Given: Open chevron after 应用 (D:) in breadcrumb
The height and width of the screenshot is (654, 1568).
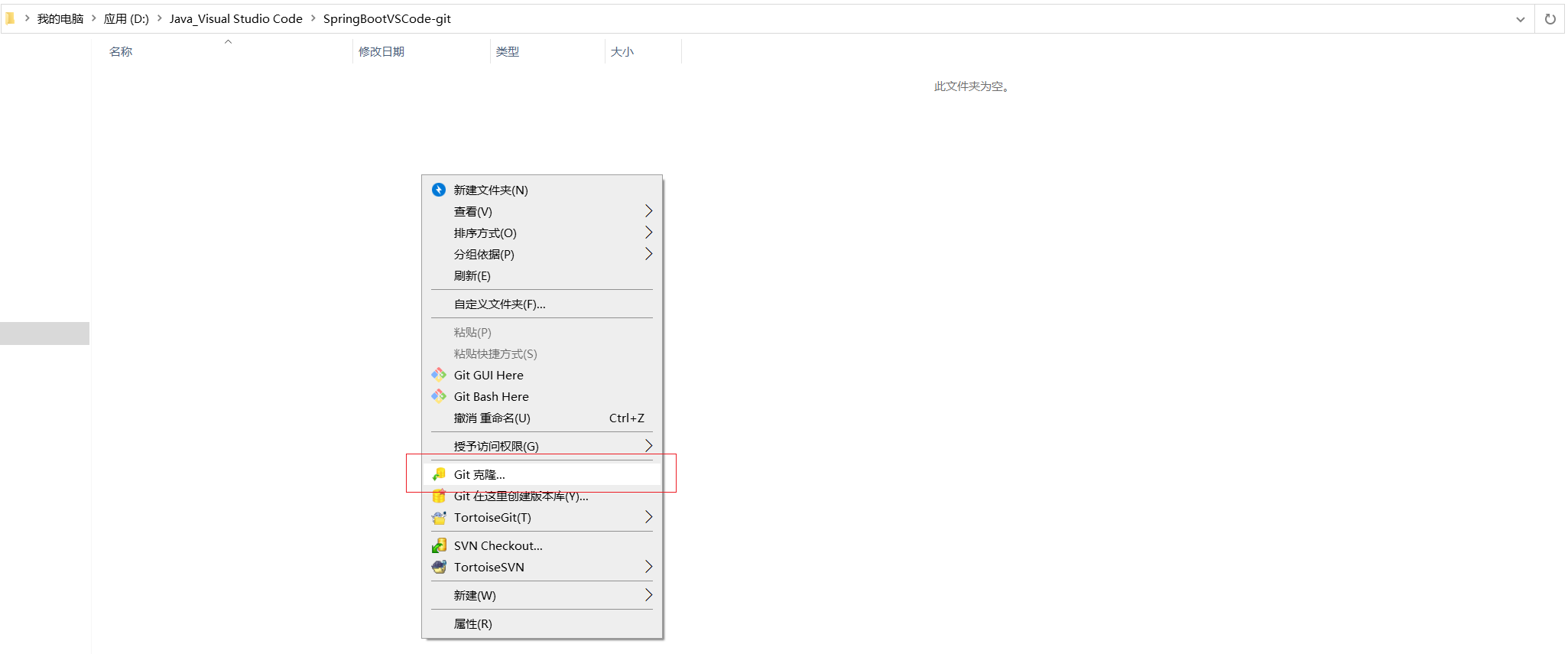Looking at the screenshot, I should (160, 18).
